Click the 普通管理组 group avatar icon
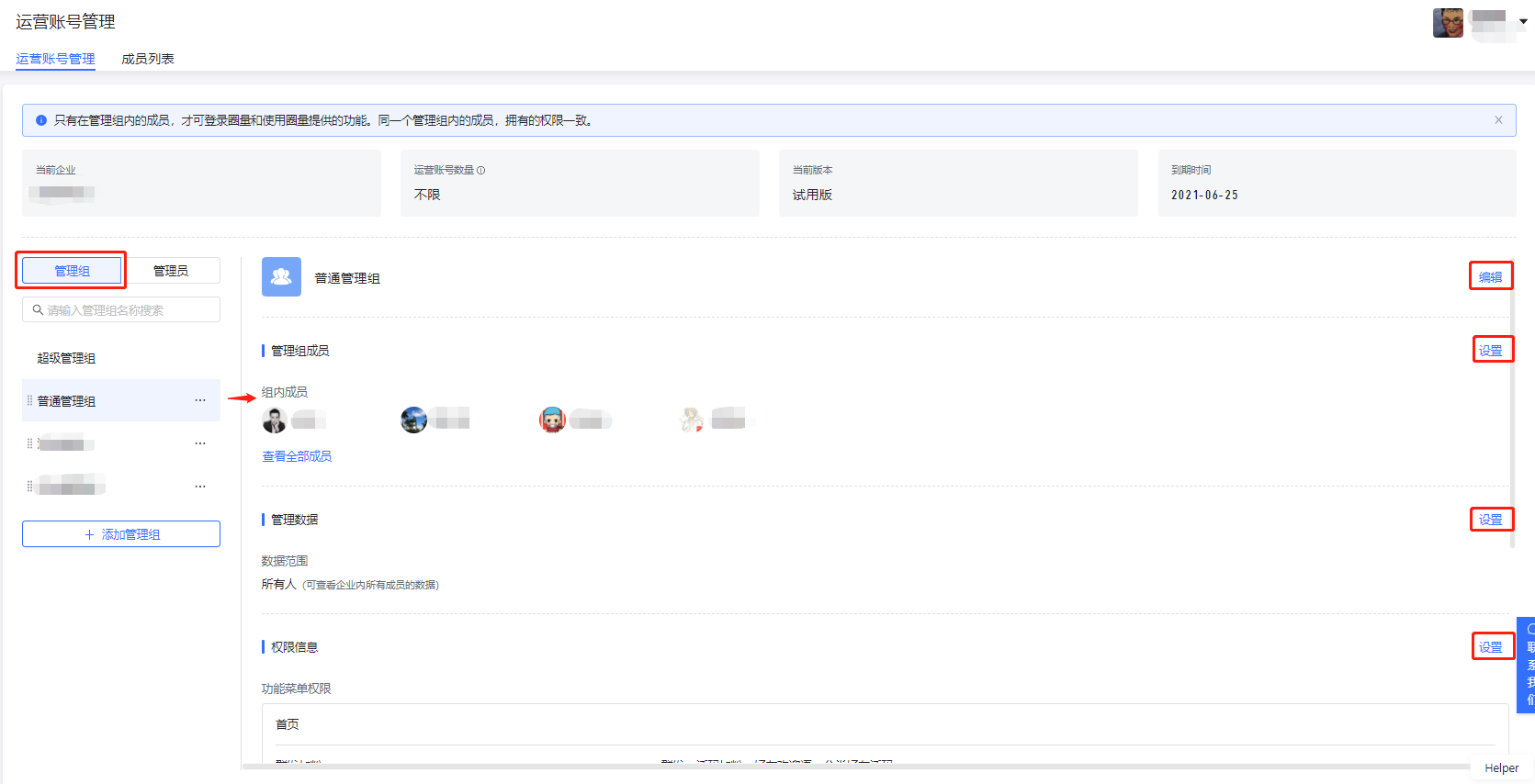The height and width of the screenshot is (784, 1535). pos(281,277)
